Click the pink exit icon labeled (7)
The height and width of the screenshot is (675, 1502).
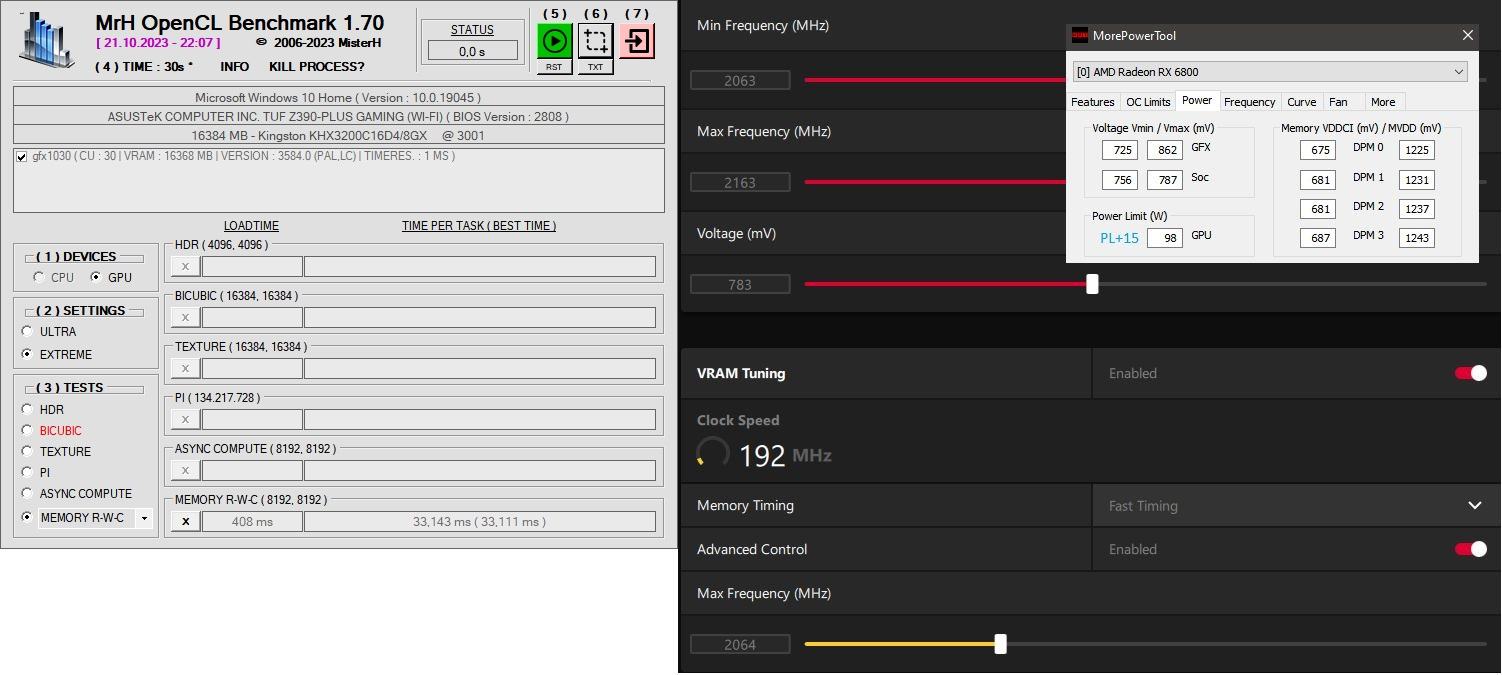(637, 41)
